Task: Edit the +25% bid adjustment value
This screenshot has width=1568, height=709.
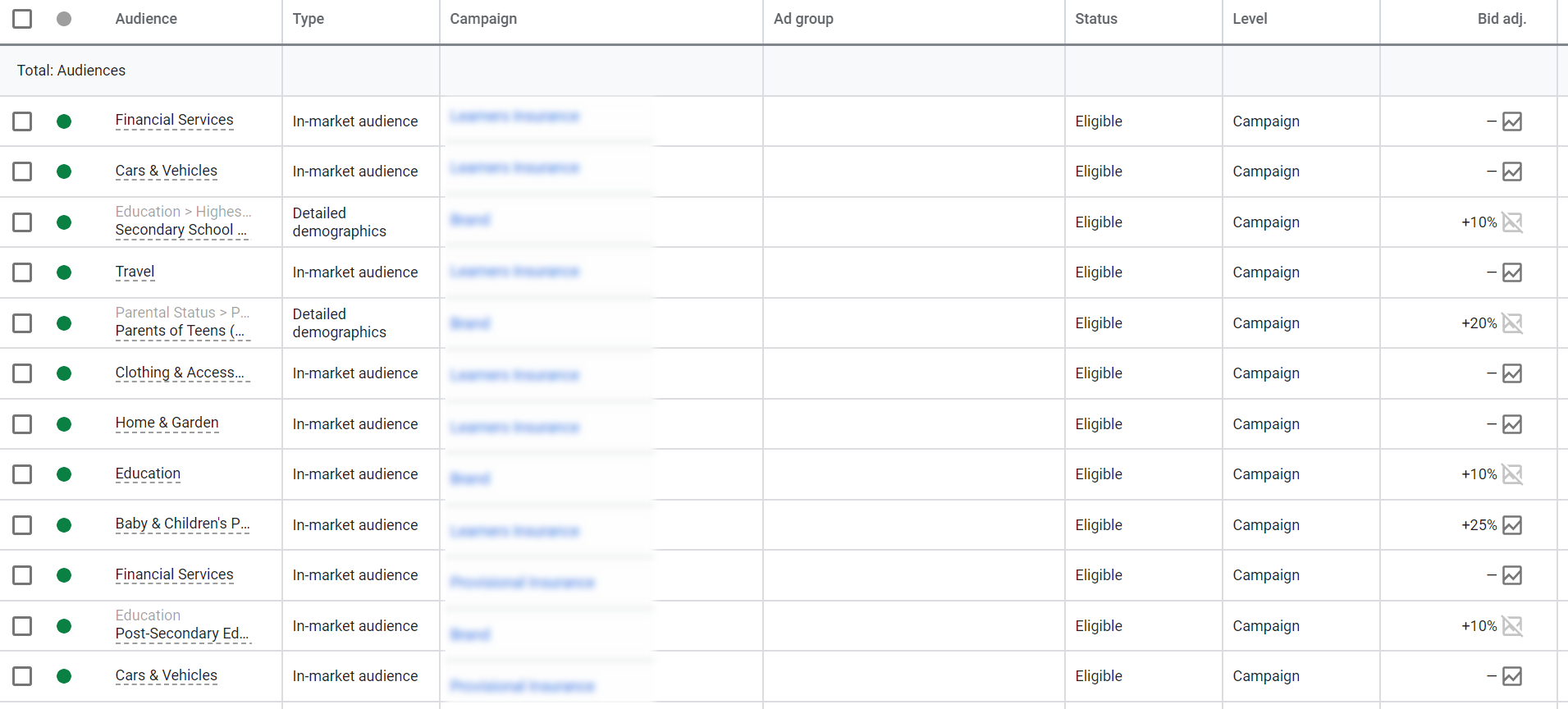Action: point(1479,525)
